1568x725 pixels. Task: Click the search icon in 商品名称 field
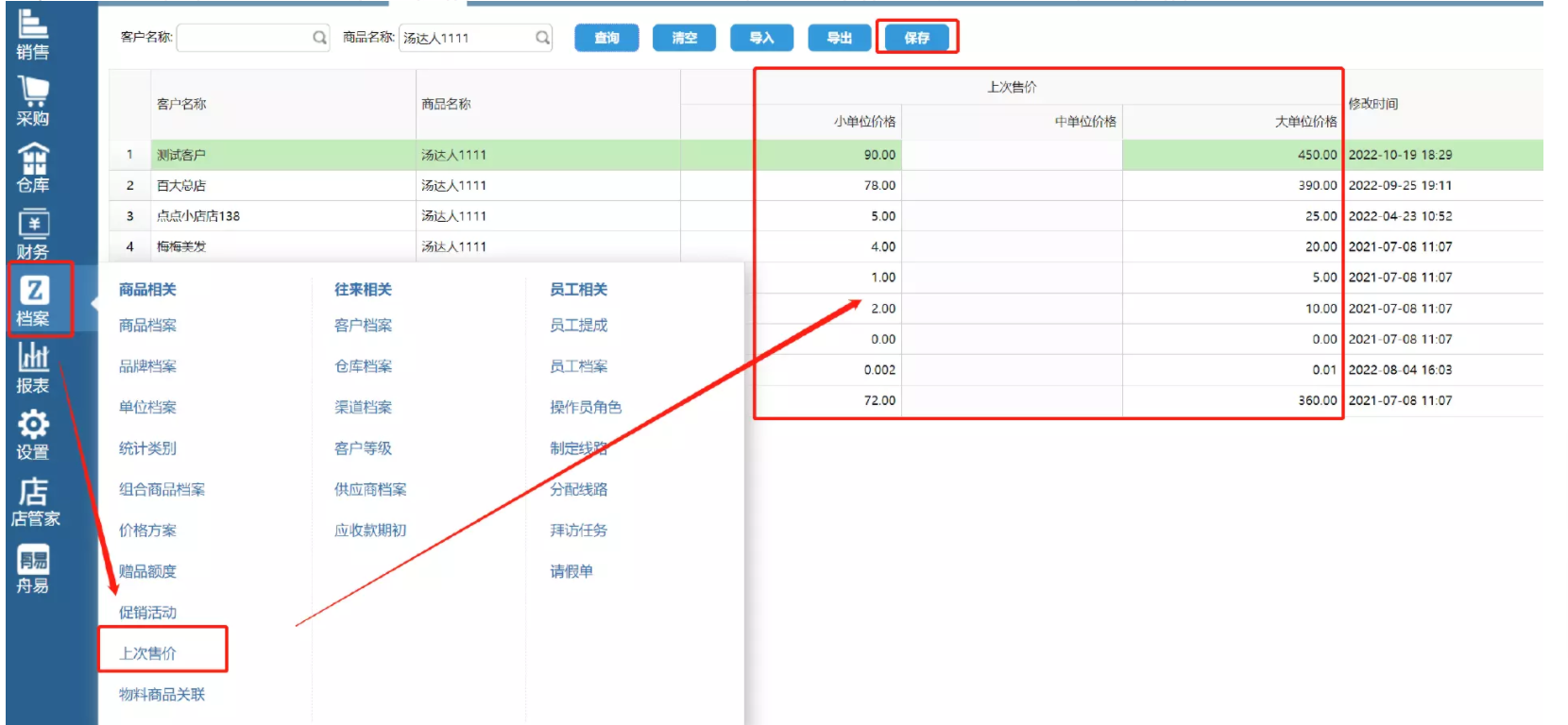pos(542,38)
